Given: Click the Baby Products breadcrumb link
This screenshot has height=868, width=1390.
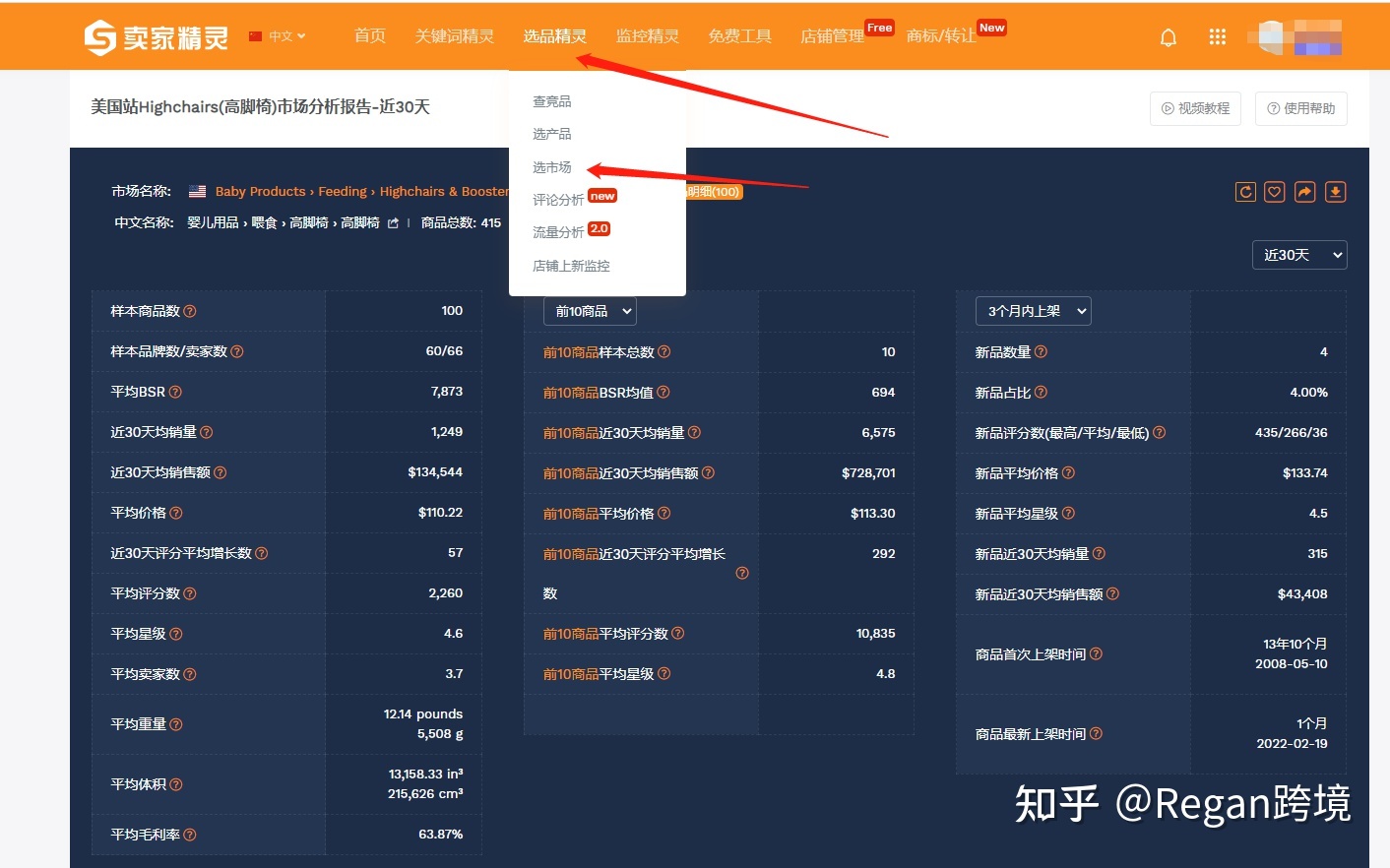Looking at the screenshot, I should tap(261, 191).
